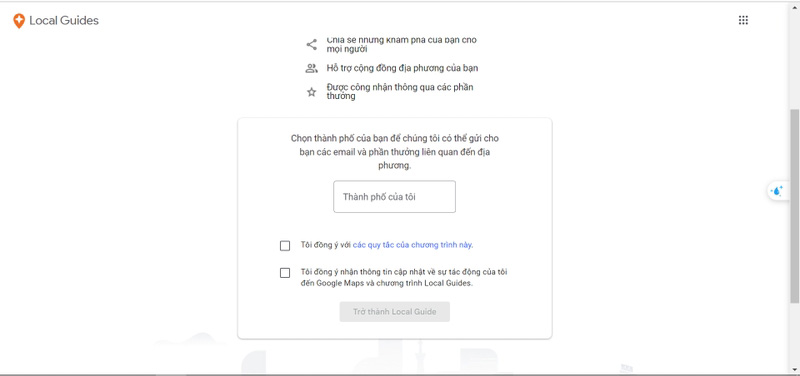Click the star rewards icon

coord(311,92)
